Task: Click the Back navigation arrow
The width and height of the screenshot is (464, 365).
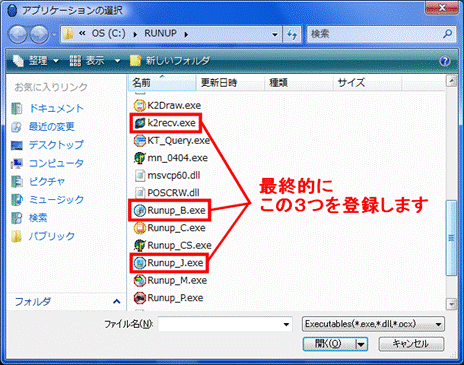Action: coord(18,34)
